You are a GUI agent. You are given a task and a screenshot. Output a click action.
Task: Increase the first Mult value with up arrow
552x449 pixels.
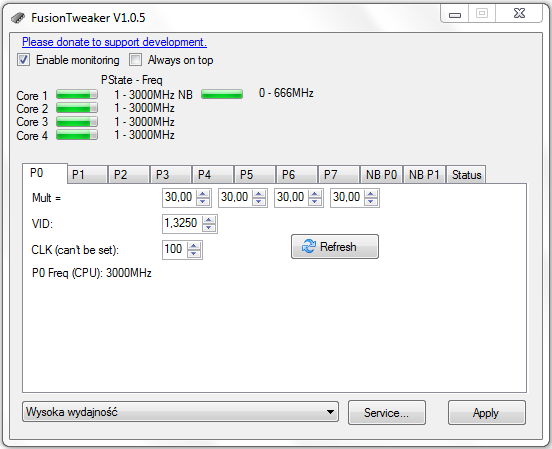tap(203, 194)
